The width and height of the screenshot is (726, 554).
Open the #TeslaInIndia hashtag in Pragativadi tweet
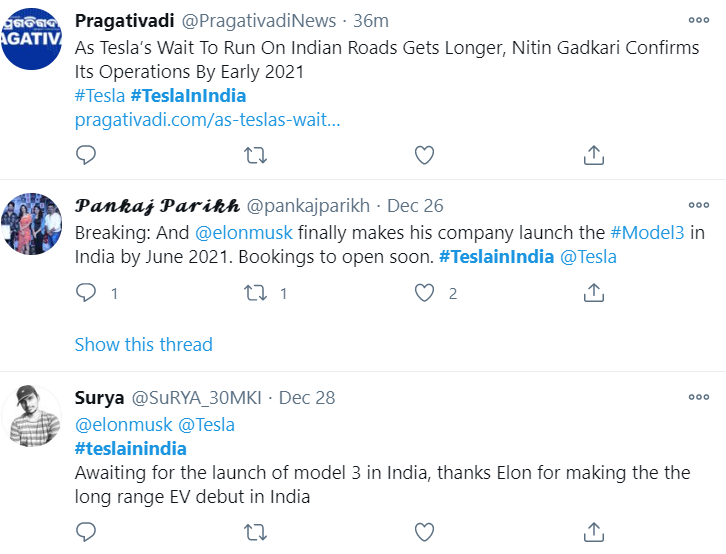click(188, 96)
